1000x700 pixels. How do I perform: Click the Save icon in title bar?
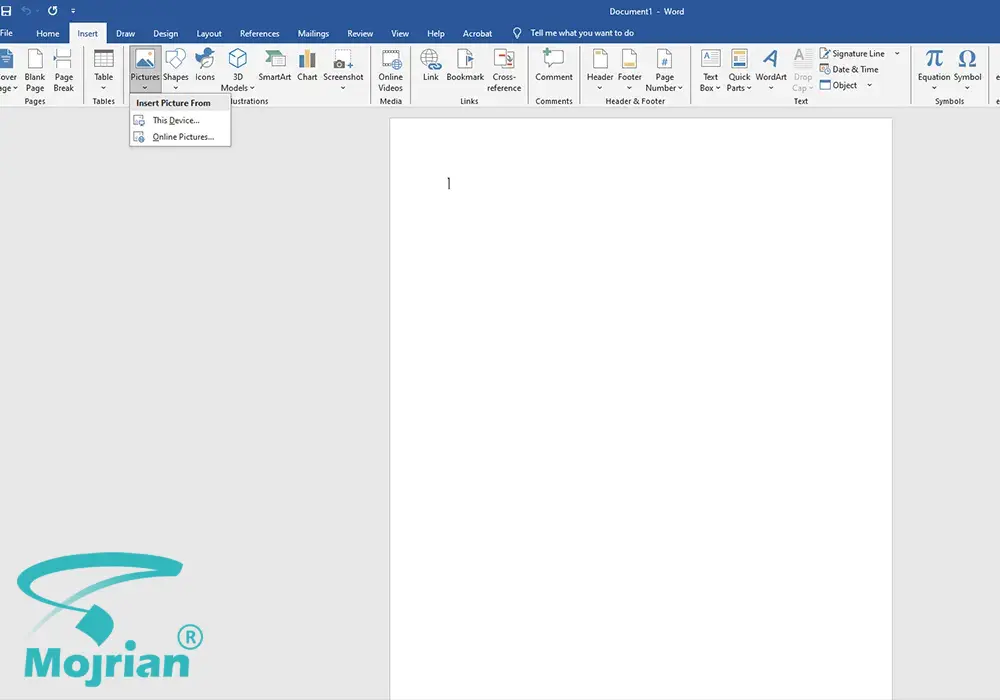pyautogui.click(x=6, y=11)
